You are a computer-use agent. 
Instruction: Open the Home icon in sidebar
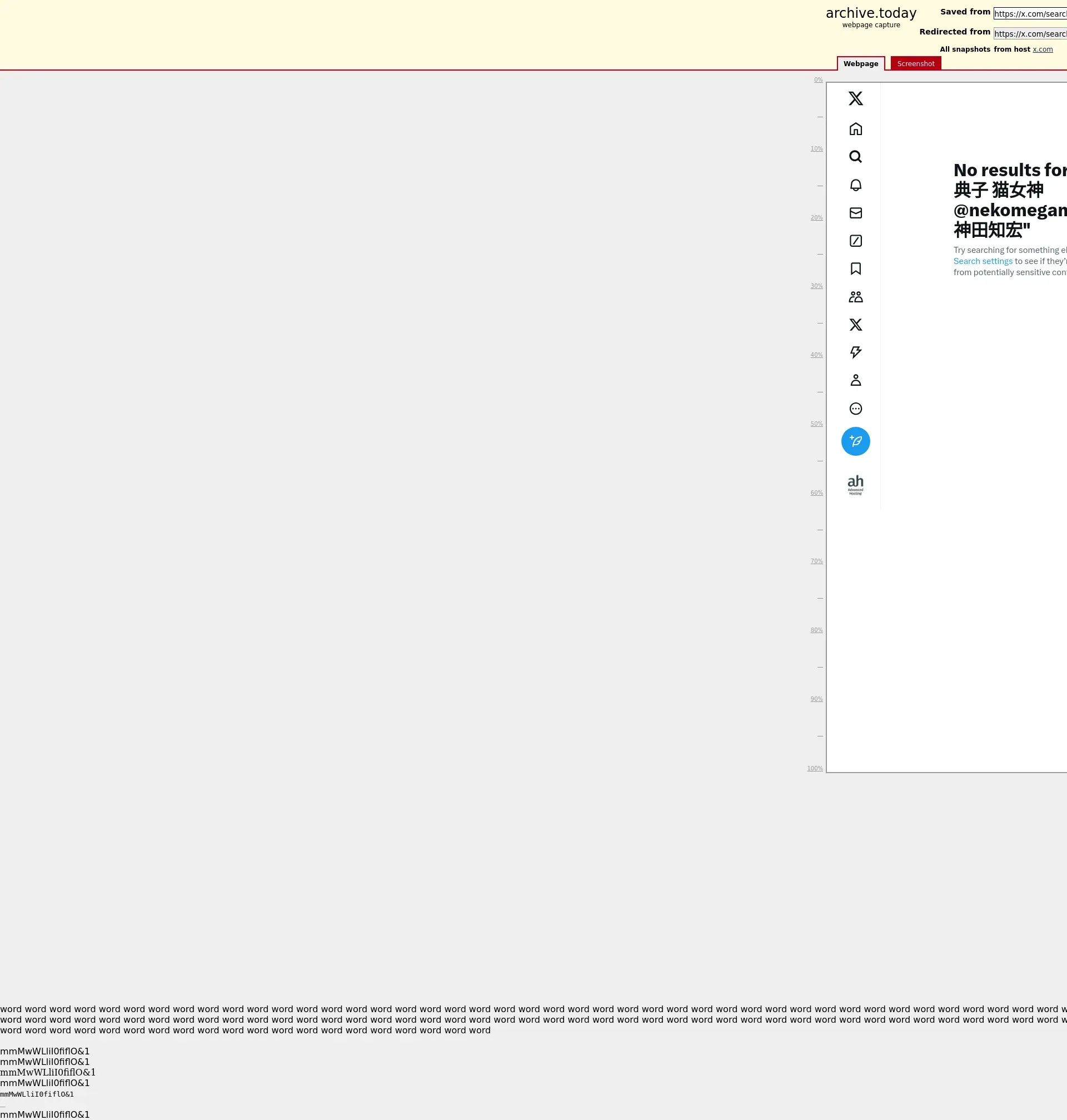click(855, 129)
